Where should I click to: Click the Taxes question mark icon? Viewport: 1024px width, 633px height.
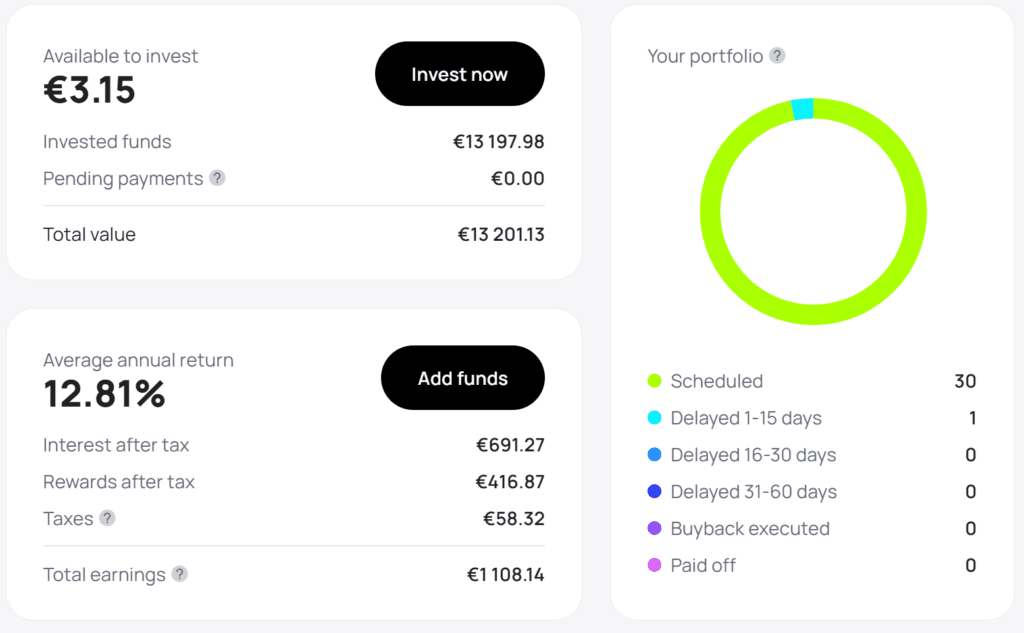tap(107, 518)
